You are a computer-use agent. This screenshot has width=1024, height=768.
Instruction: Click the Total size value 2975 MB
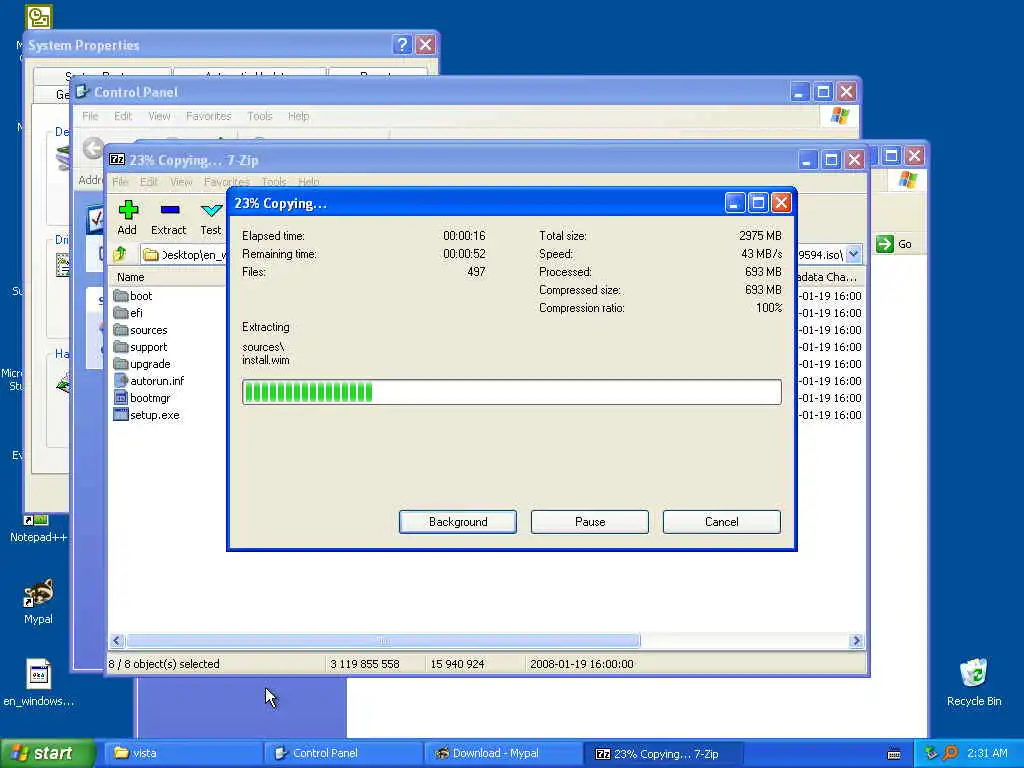pyautogui.click(x=760, y=236)
